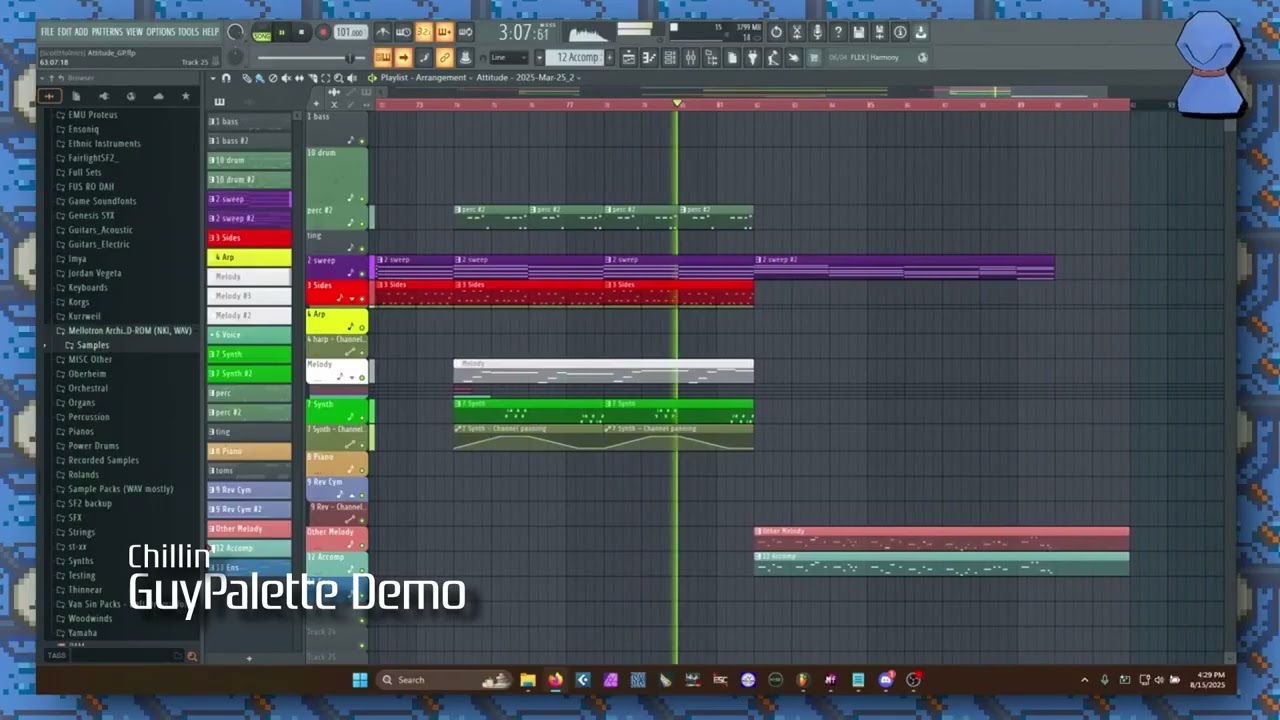Screen dimensions: 1280x720
Task: Toggle the link/multilink controllers icon
Action: (x=445, y=57)
